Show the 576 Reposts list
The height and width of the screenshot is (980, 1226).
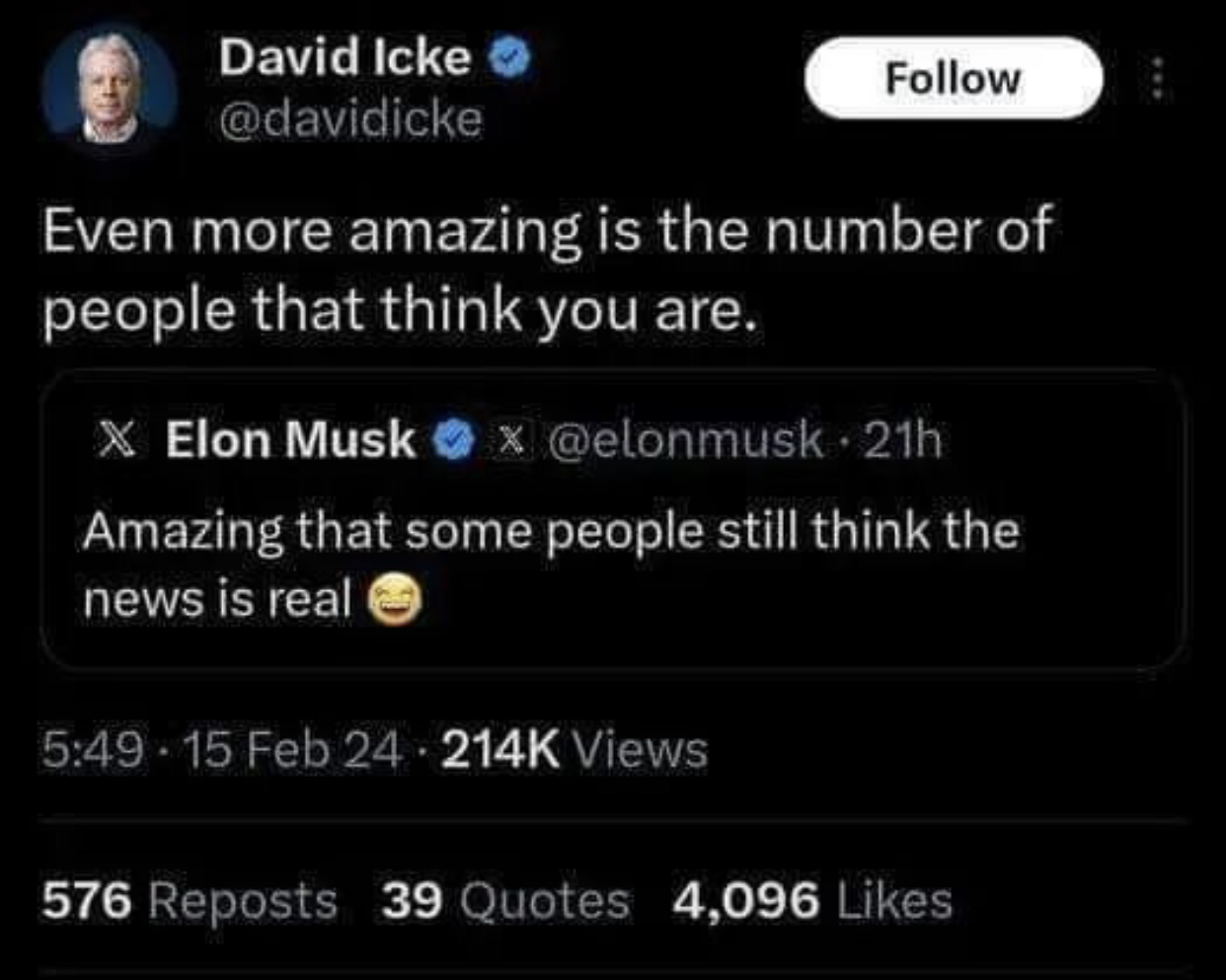[189, 901]
